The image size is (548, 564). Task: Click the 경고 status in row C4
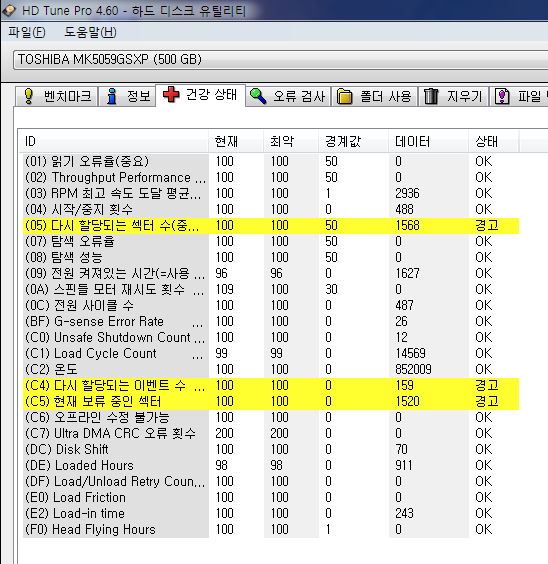(x=487, y=386)
